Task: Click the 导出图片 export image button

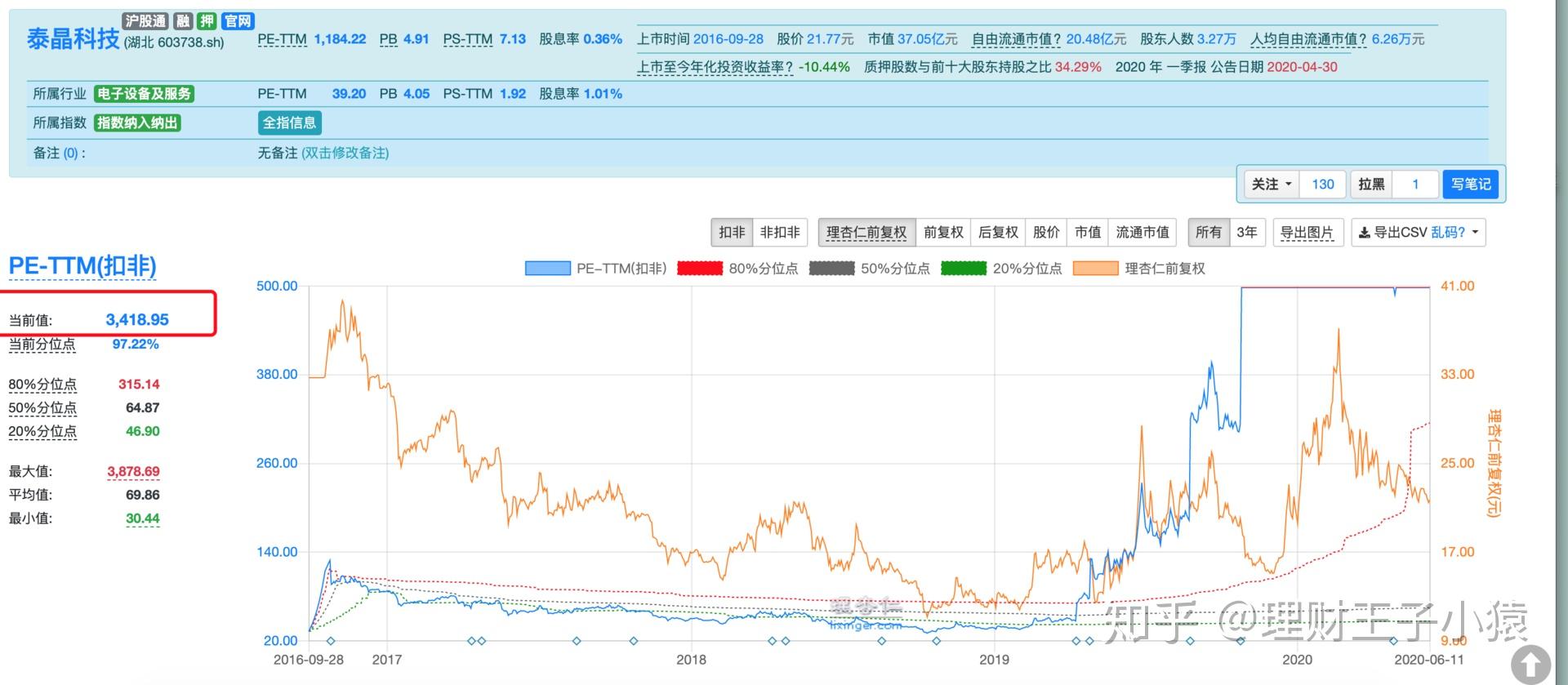Action: (1307, 233)
